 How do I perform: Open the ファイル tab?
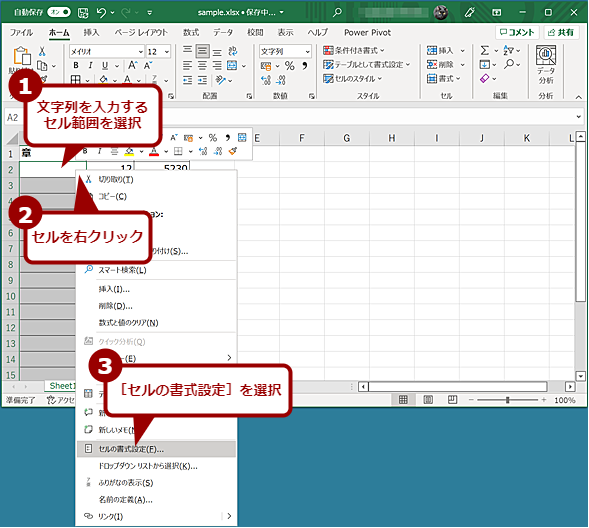(21, 33)
